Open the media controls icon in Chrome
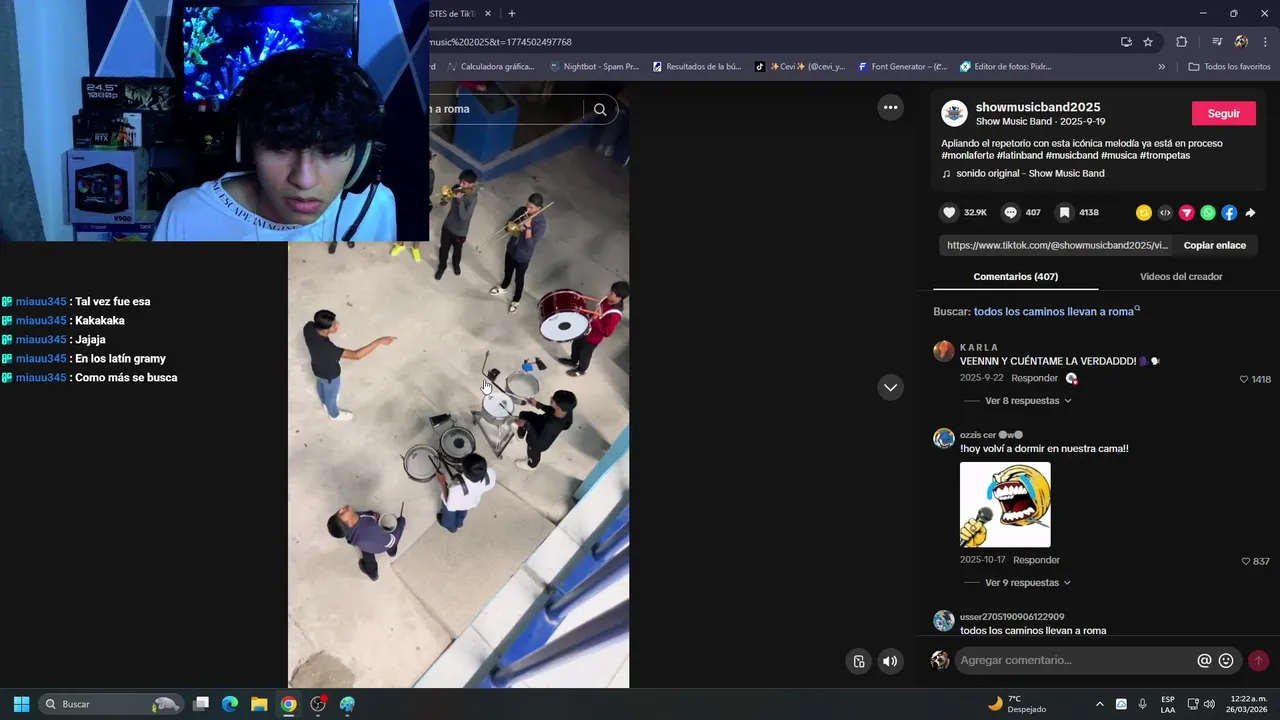The height and width of the screenshot is (720, 1280). point(1217,42)
